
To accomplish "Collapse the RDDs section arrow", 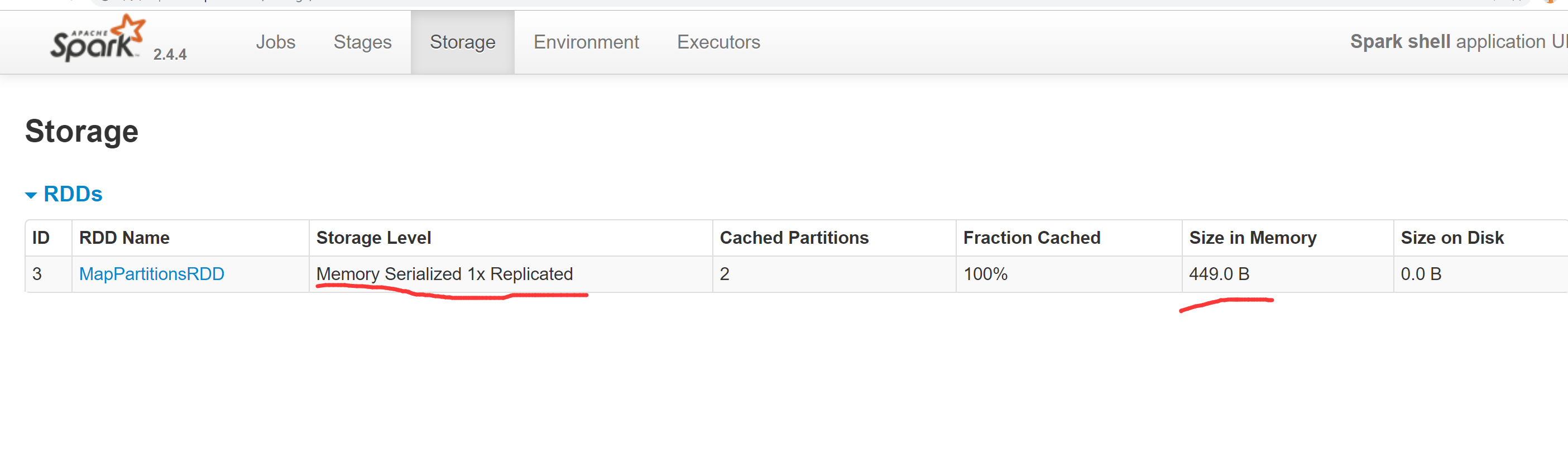I will [31, 195].
